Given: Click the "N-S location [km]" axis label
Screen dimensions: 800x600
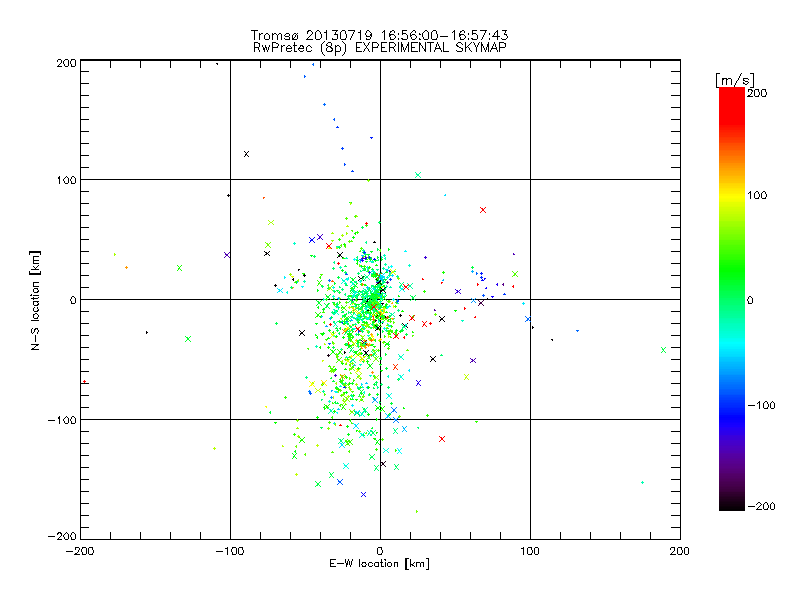Looking at the screenshot, I should coord(35,301).
